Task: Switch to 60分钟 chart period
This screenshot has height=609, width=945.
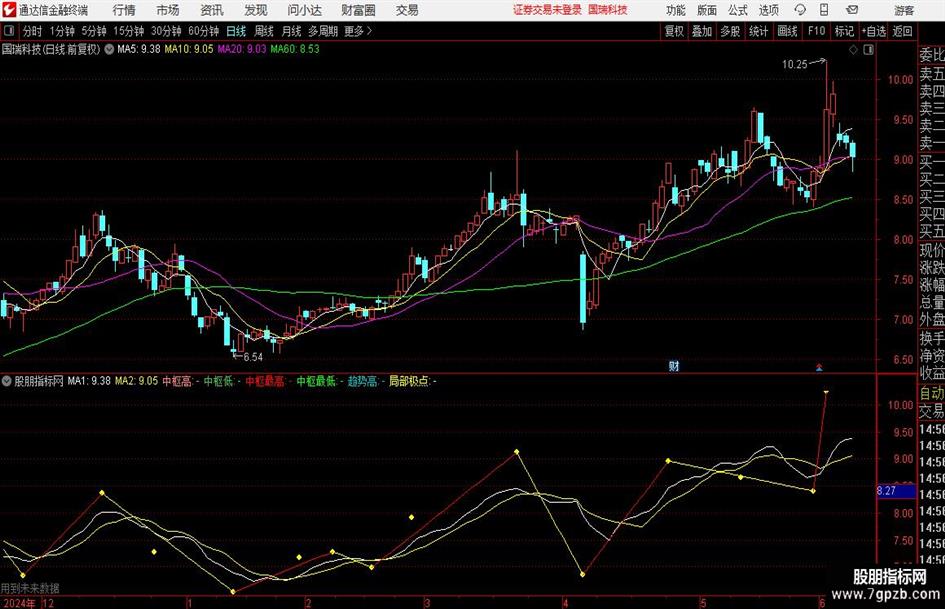Action: [203, 31]
